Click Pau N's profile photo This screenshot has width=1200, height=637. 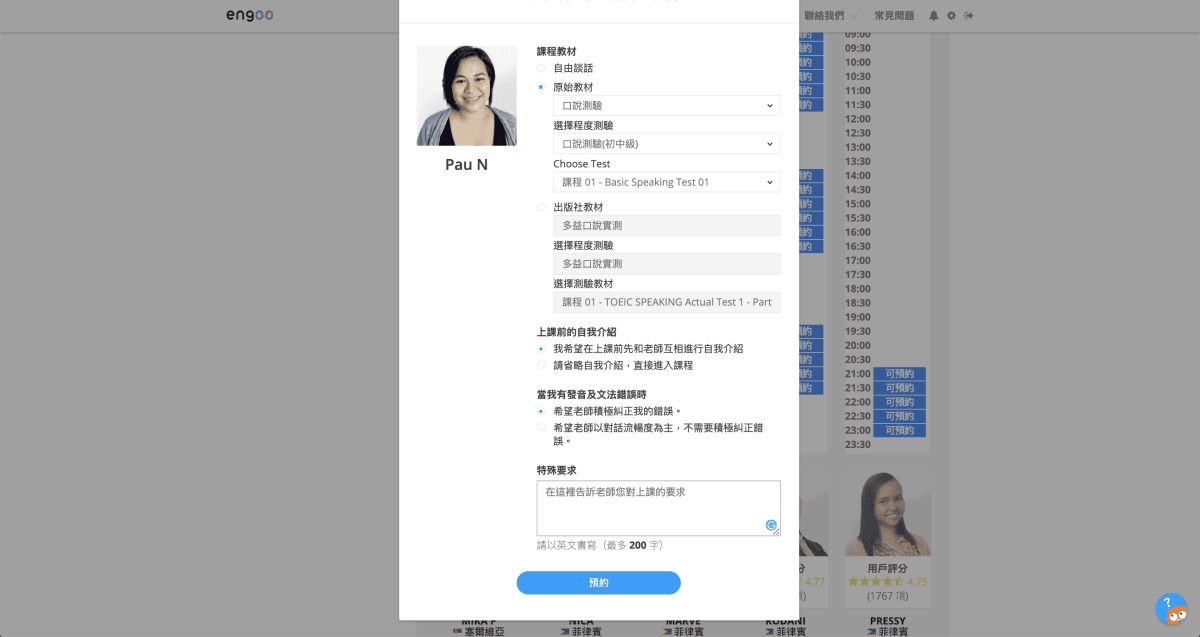[467, 96]
